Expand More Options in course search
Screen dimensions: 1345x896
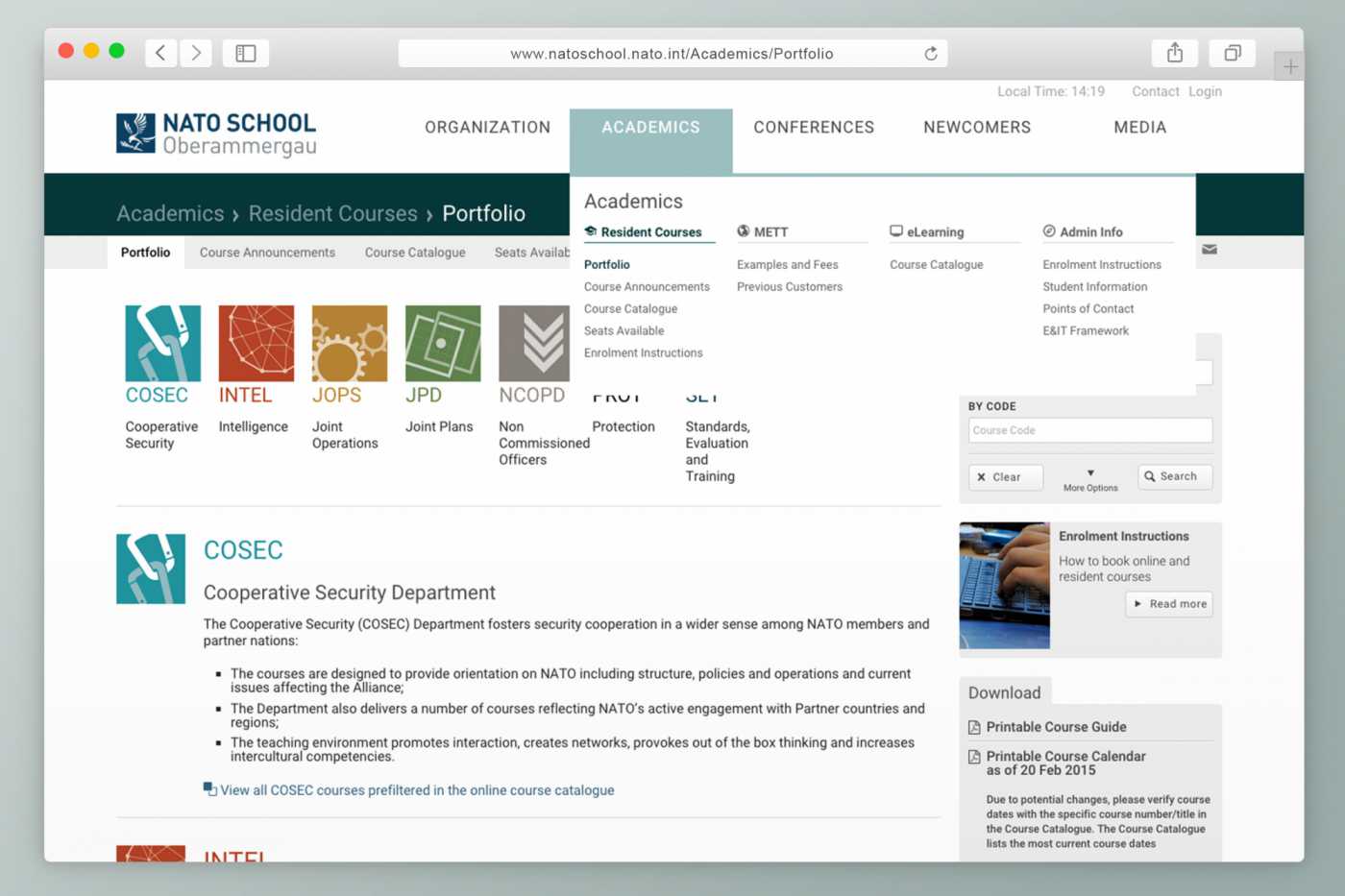(x=1090, y=480)
